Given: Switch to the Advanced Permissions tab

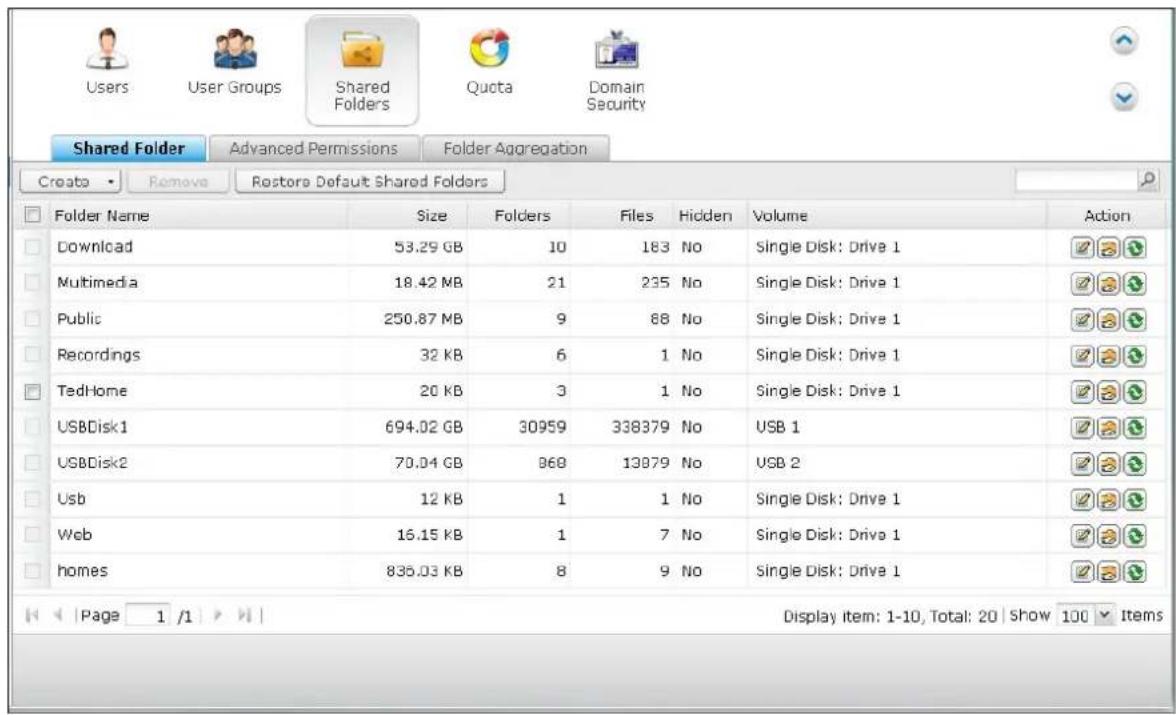Looking at the screenshot, I should (x=314, y=149).
